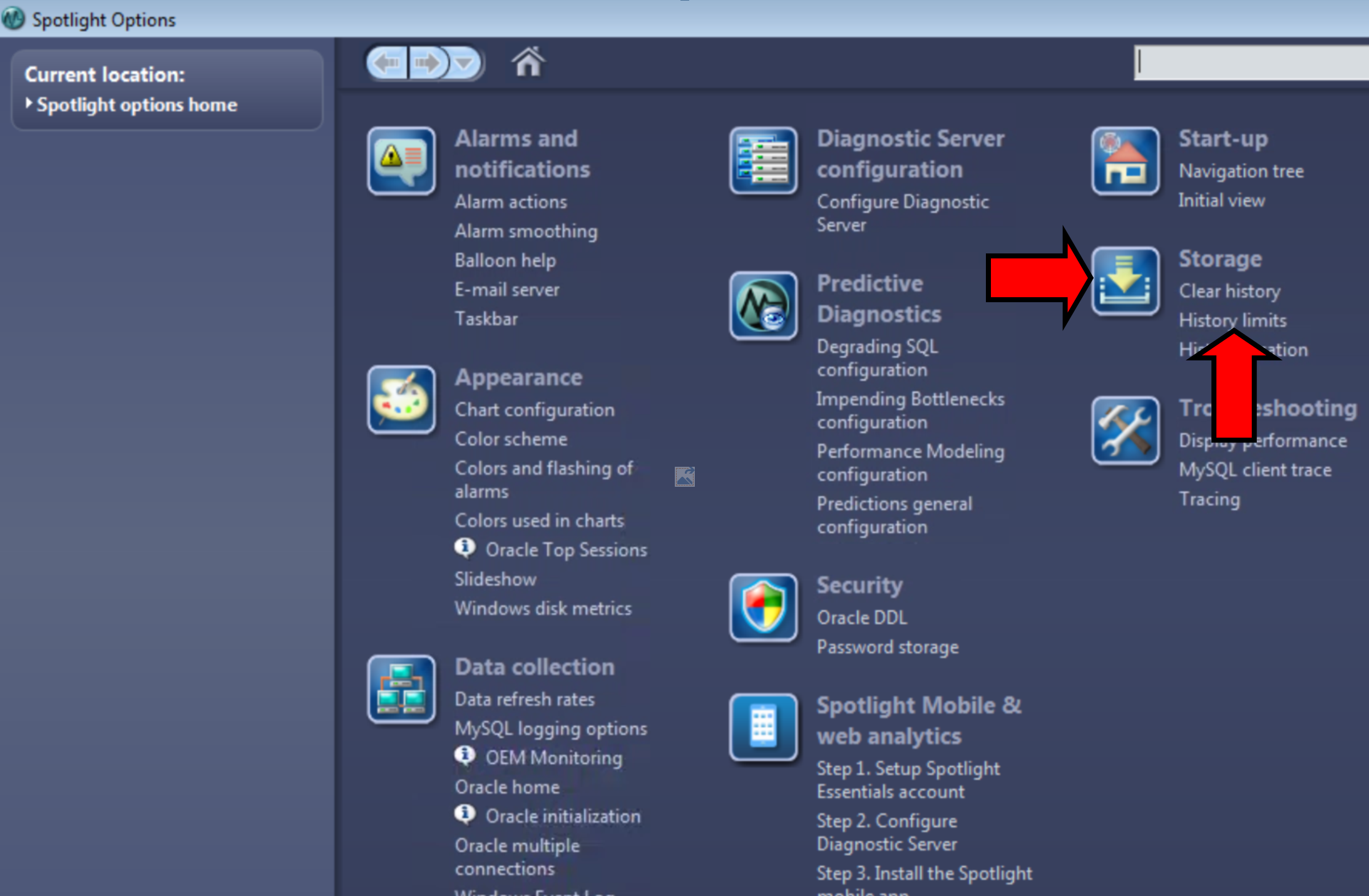Open the Data collection network icon
The width and height of the screenshot is (1369, 896).
coord(401,689)
